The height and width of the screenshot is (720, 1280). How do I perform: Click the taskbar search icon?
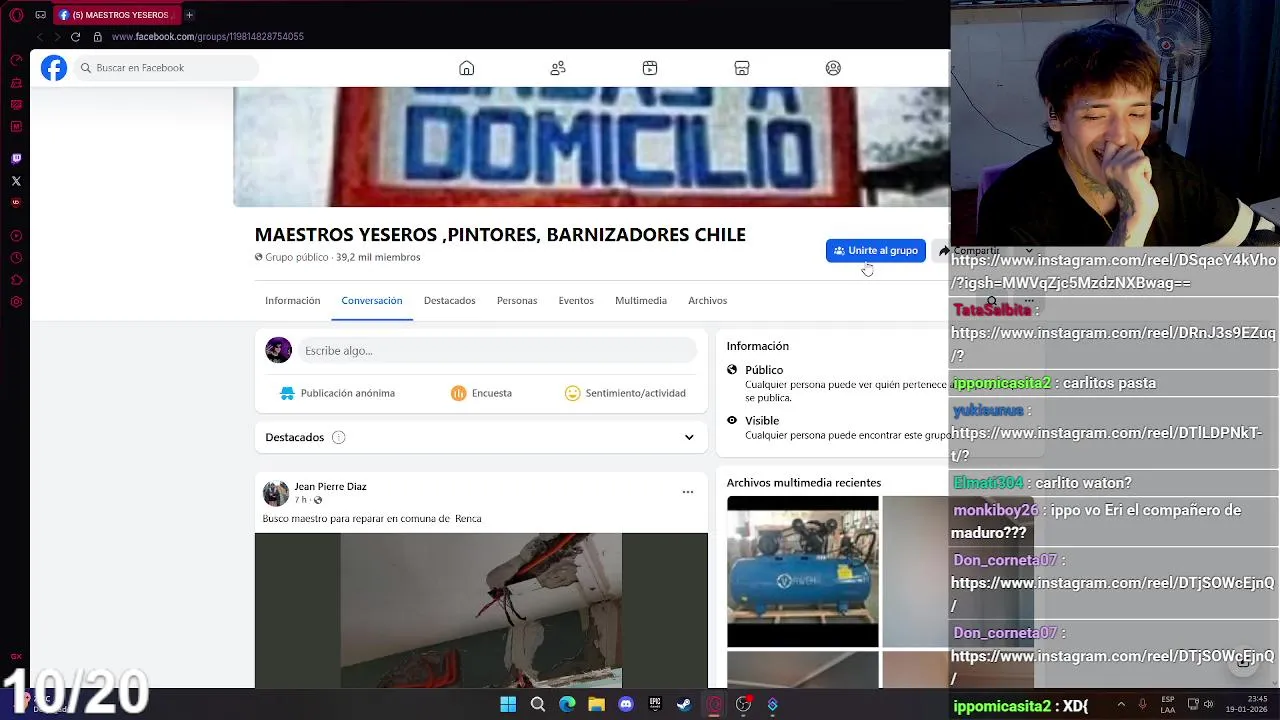(x=538, y=704)
